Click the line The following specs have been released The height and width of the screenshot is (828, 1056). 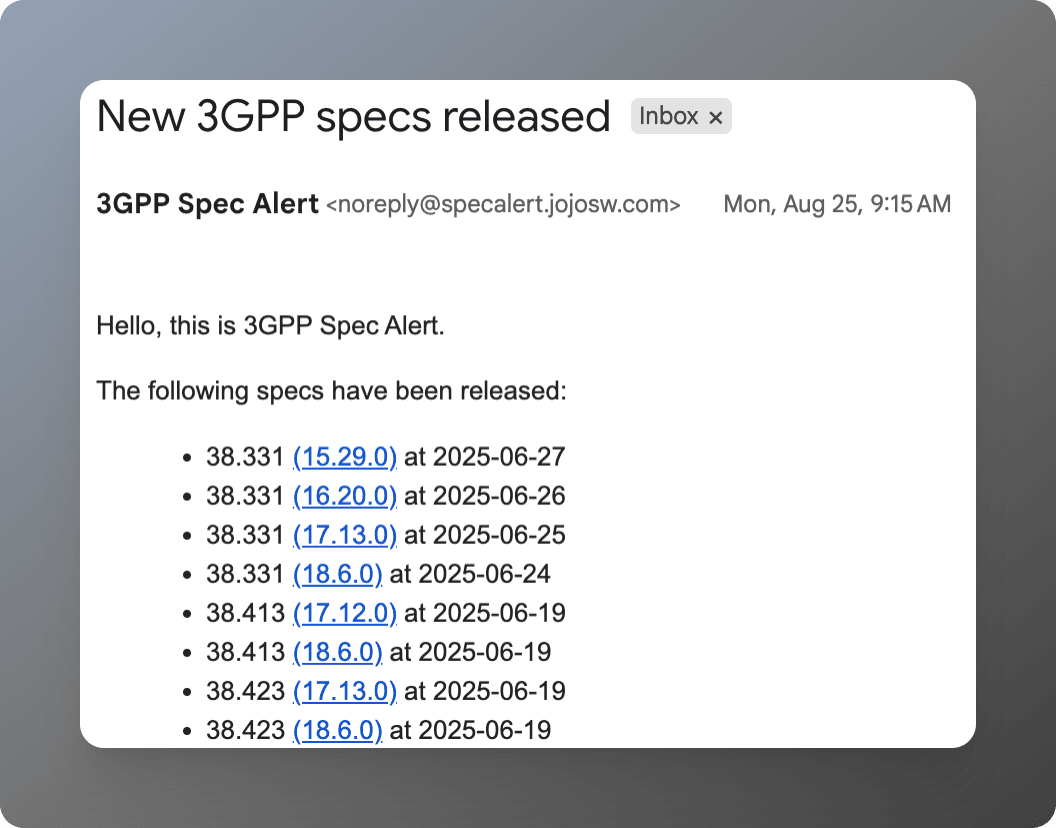331,390
